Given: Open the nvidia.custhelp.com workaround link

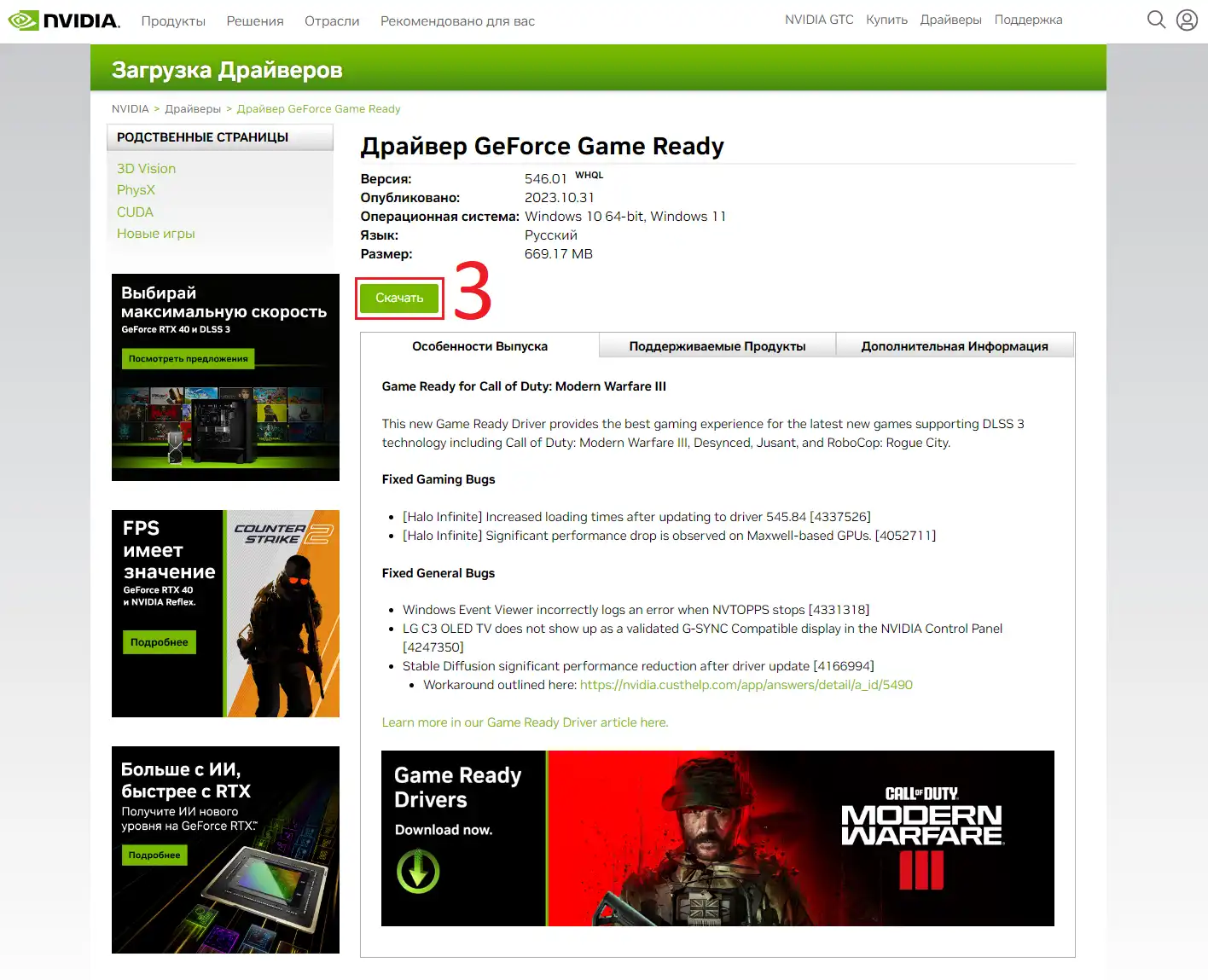Looking at the screenshot, I should pyautogui.click(x=746, y=685).
